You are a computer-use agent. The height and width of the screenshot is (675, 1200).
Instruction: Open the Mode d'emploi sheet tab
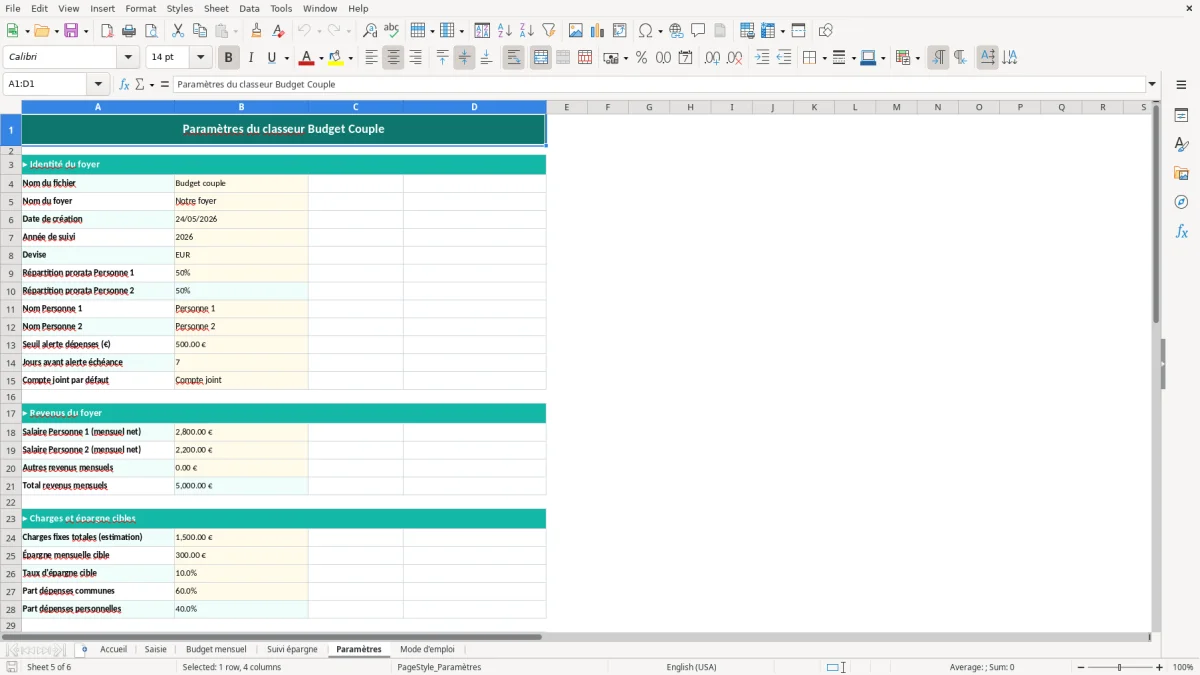tap(427, 650)
